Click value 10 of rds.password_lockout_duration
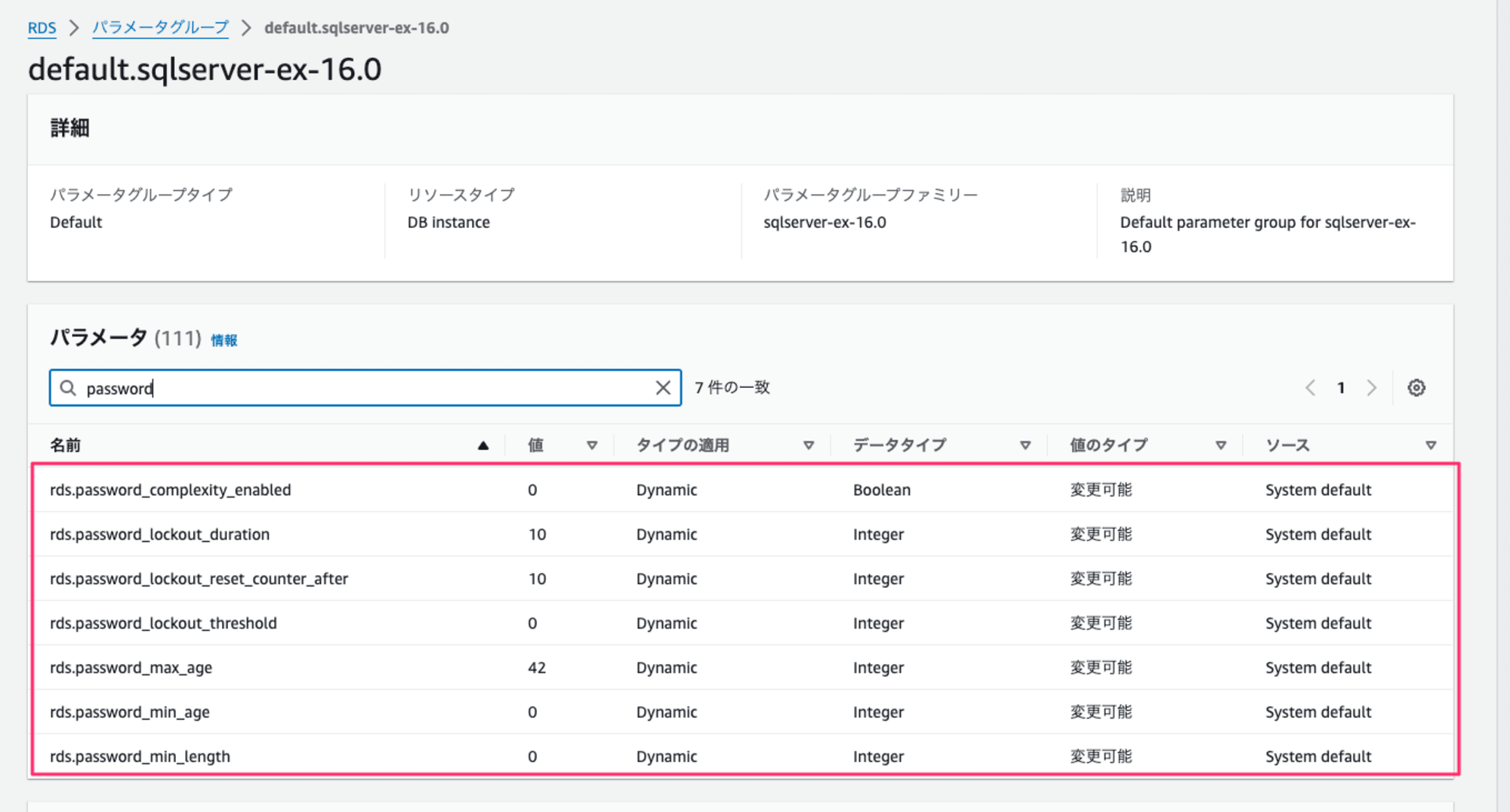1510x812 pixels. (537, 534)
